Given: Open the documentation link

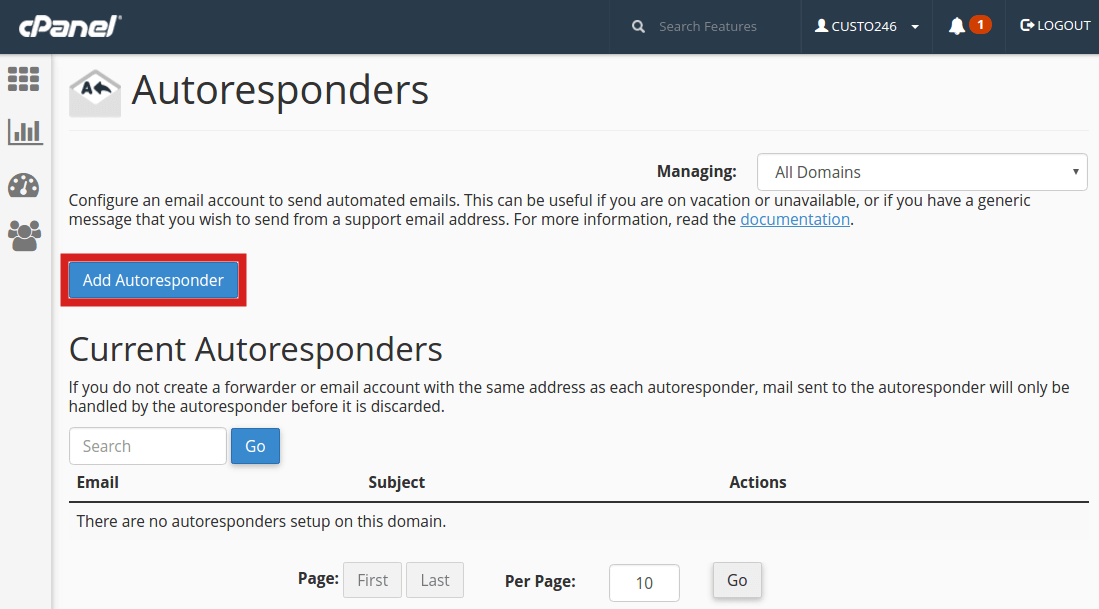Looking at the screenshot, I should tap(795, 219).
